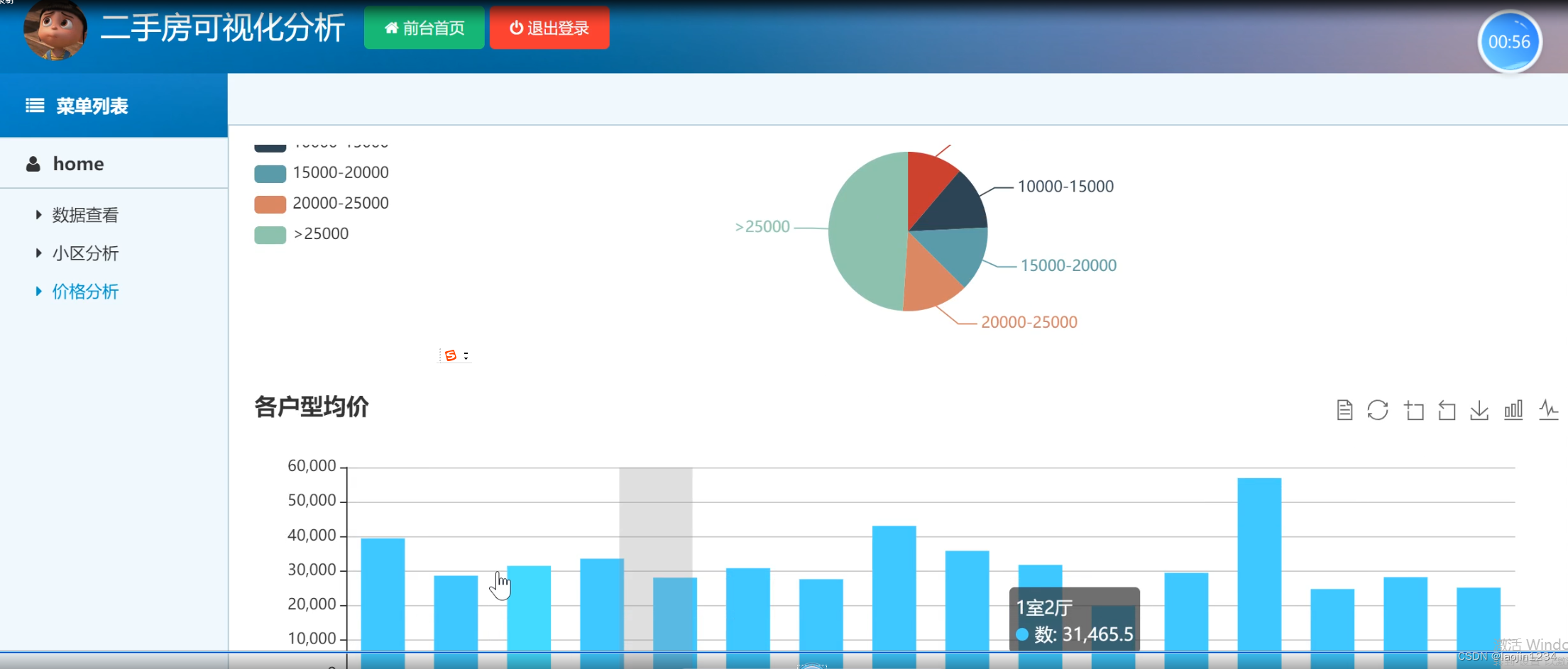
Task: Click the 1室2厅 tooltip box
Action: [x=1075, y=620]
